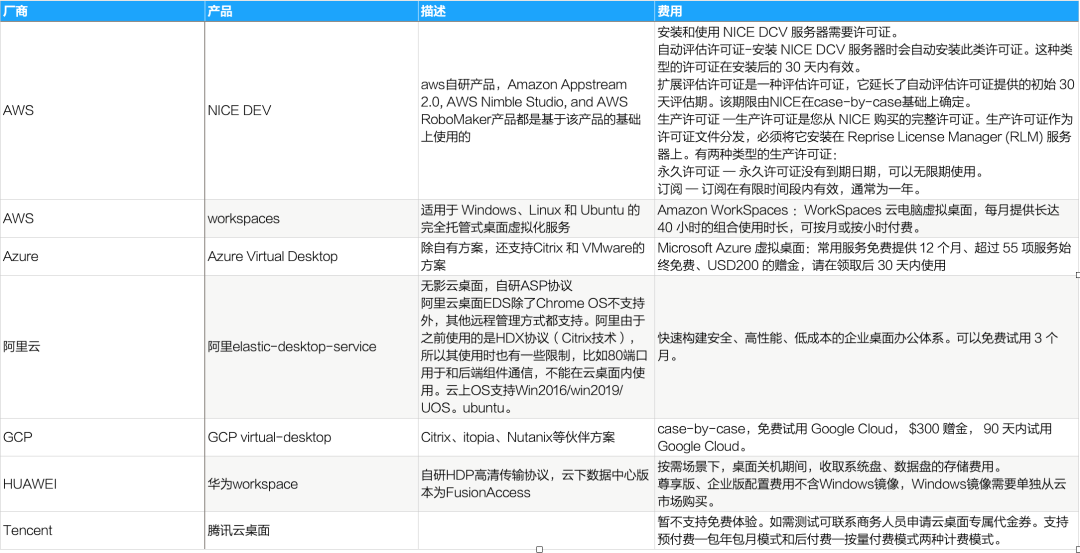Select the fee cell starting 'case-by-case，免费试用'
The width and height of the screenshot is (1080, 553).
pyautogui.click(x=866, y=437)
